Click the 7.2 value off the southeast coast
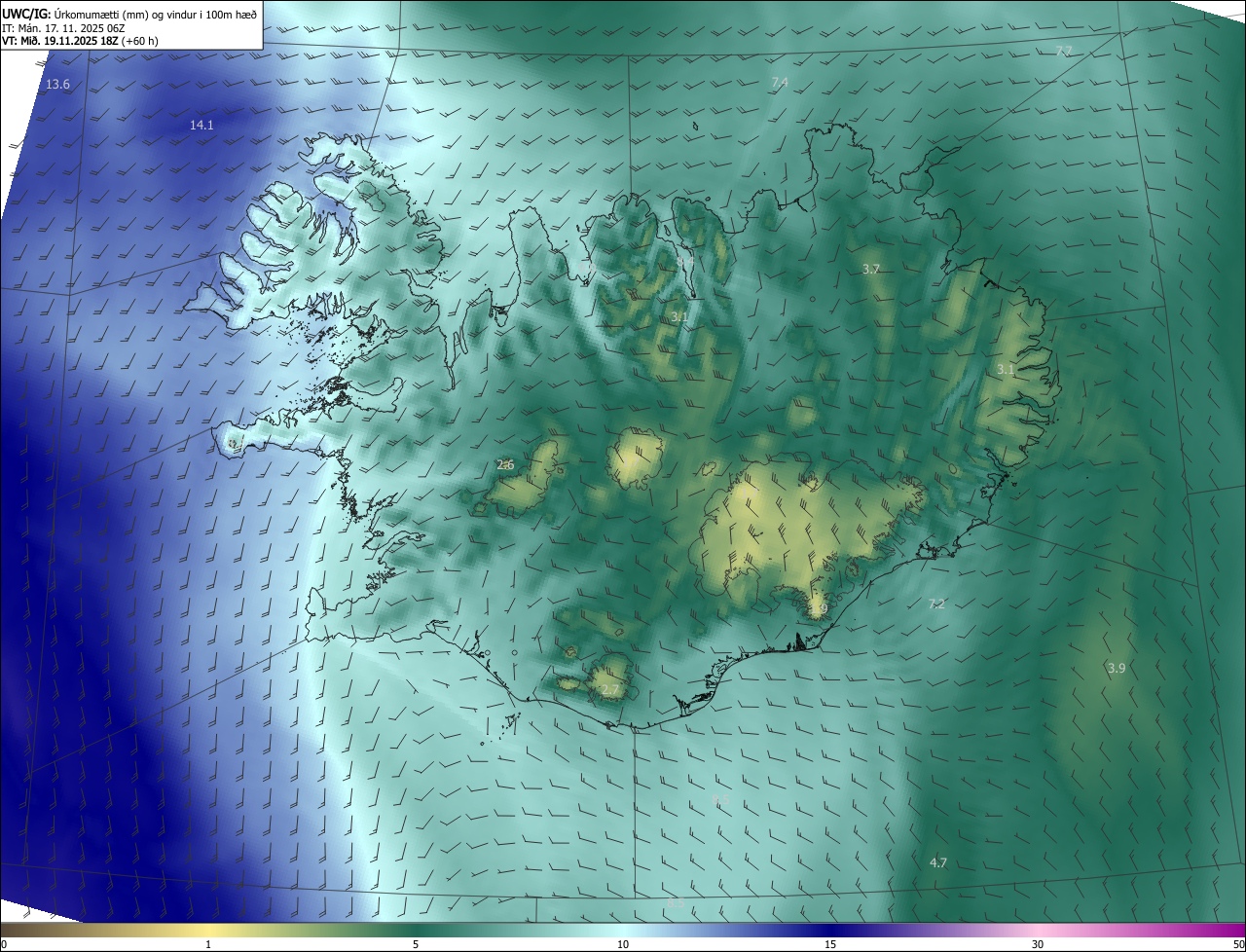Image resolution: width=1246 pixels, height=952 pixels. pyautogui.click(x=936, y=604)
